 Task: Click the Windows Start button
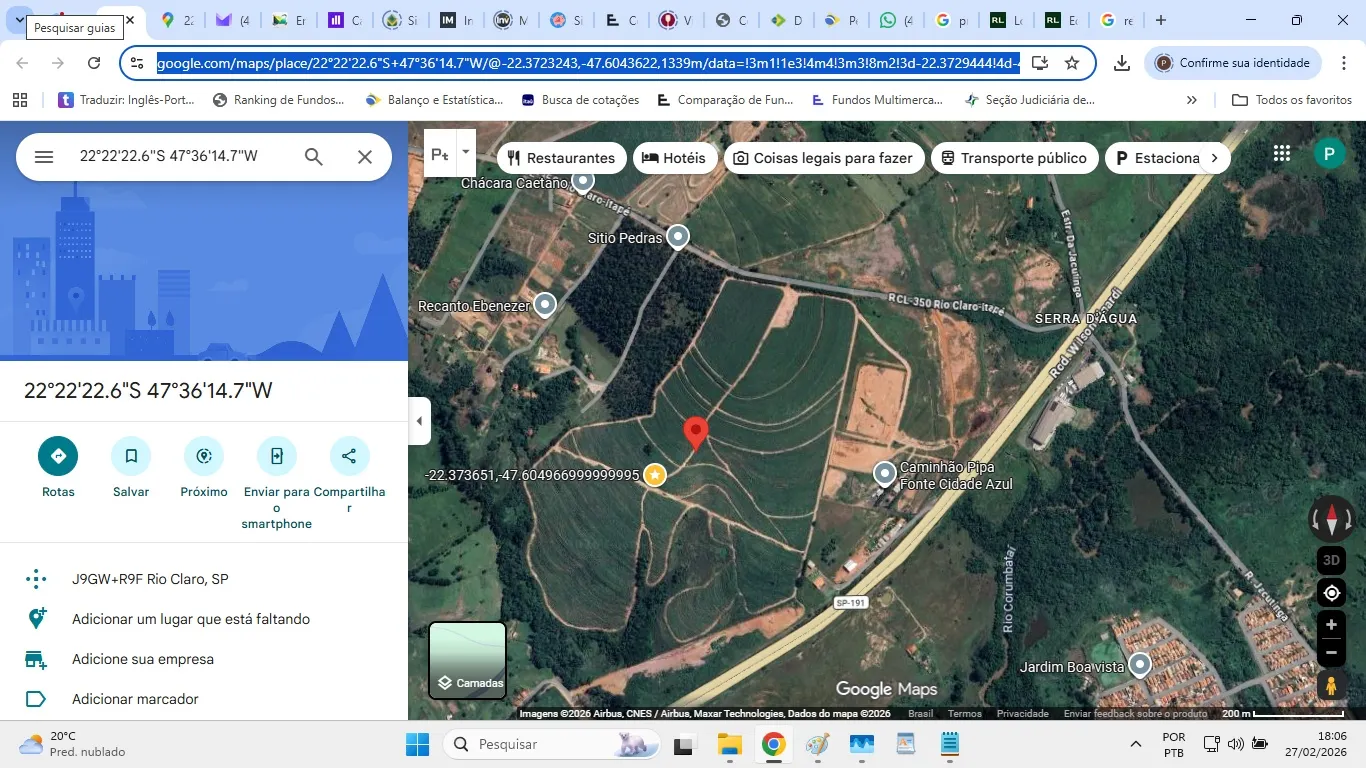click(x=417, y=744)
